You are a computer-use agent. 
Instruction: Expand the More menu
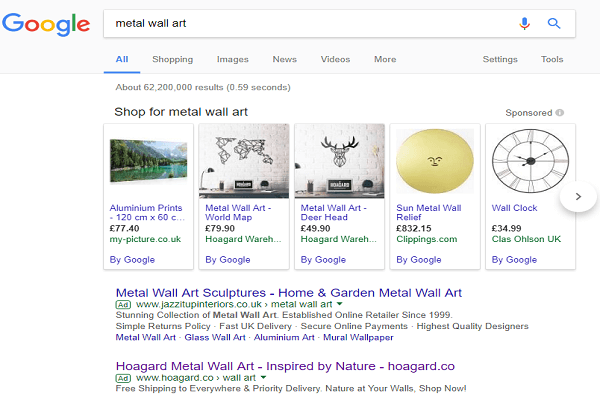pyautogui.click(x=385, y=59)
